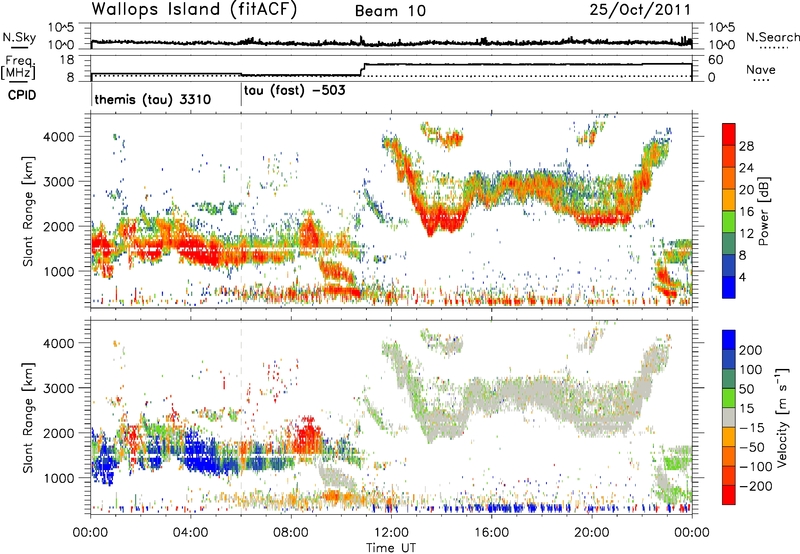Viewport: 800px width, 554px height.
Task: Click the date '25/Oct/2011'
Action: point(640,10)
